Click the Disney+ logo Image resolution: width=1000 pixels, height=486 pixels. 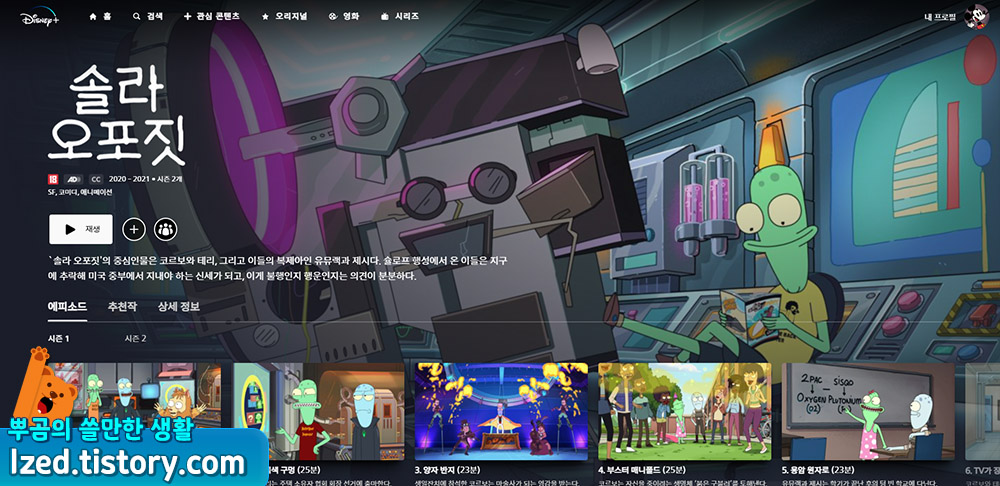coord(40,17)
